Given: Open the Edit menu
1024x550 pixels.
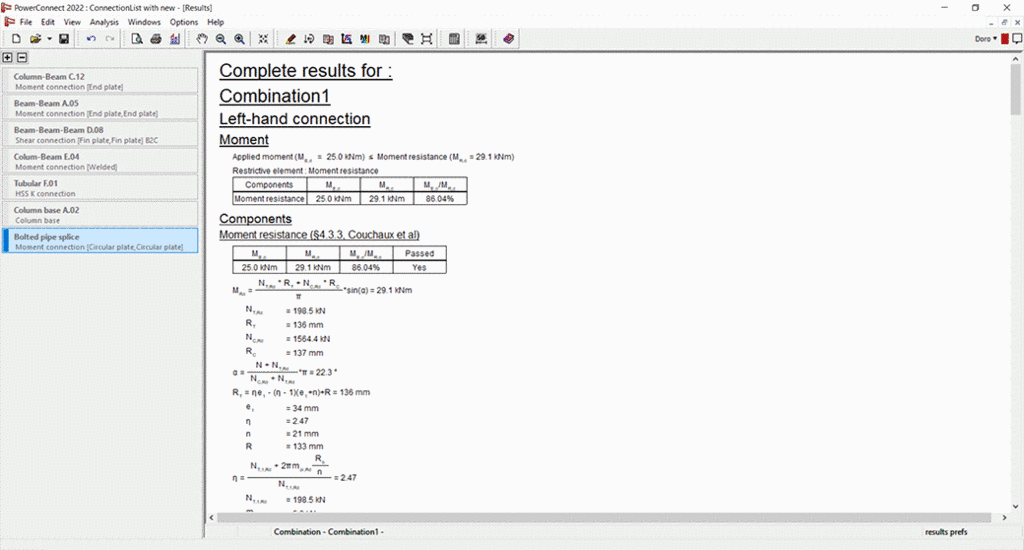Looking at the screenshot, I should pos(48,22).
